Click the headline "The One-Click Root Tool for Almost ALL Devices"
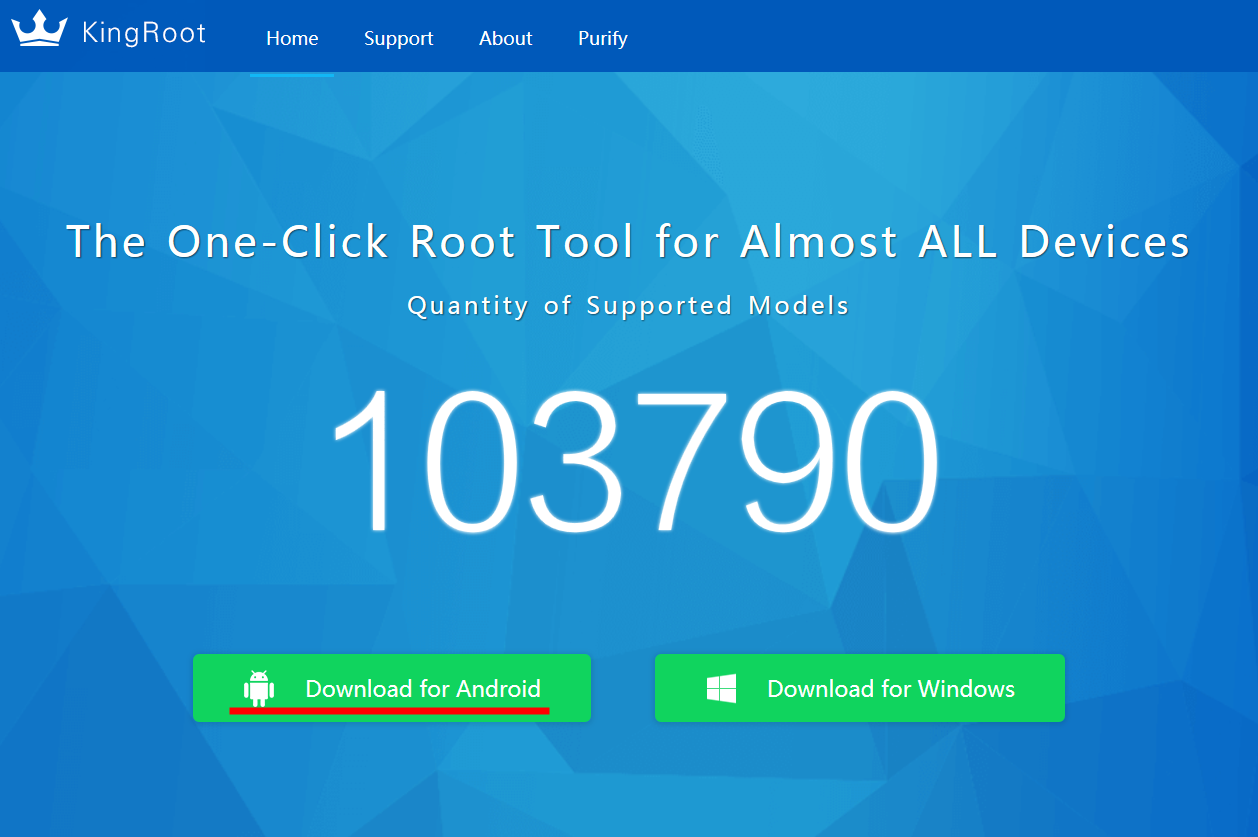Screen dimensions: 1258x837 (628, 242)
